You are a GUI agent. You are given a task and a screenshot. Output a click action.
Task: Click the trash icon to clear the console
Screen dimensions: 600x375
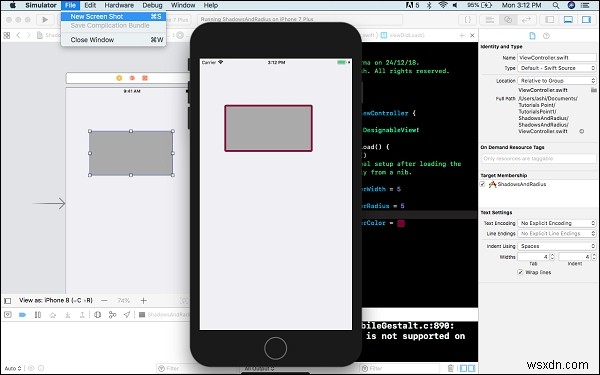click(x=450, y=368)
